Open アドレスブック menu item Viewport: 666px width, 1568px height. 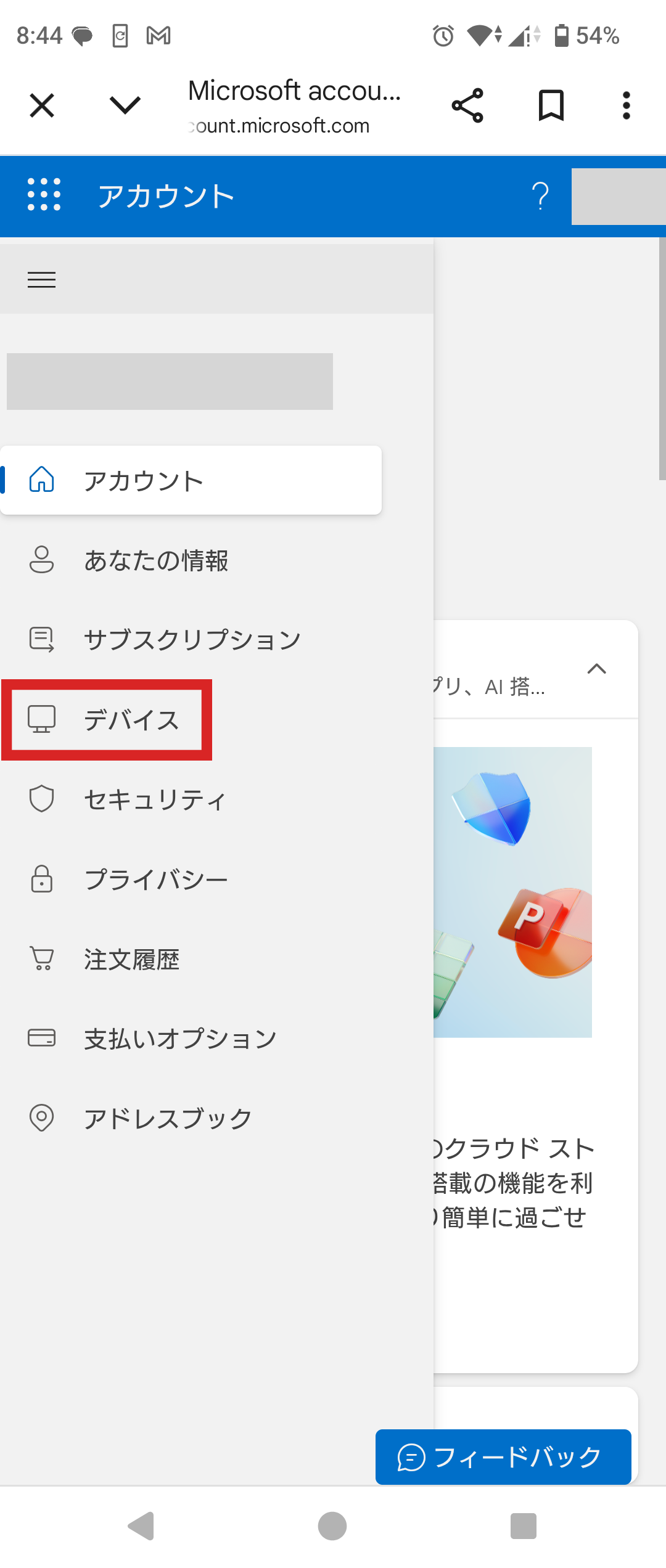[191, 1118]
